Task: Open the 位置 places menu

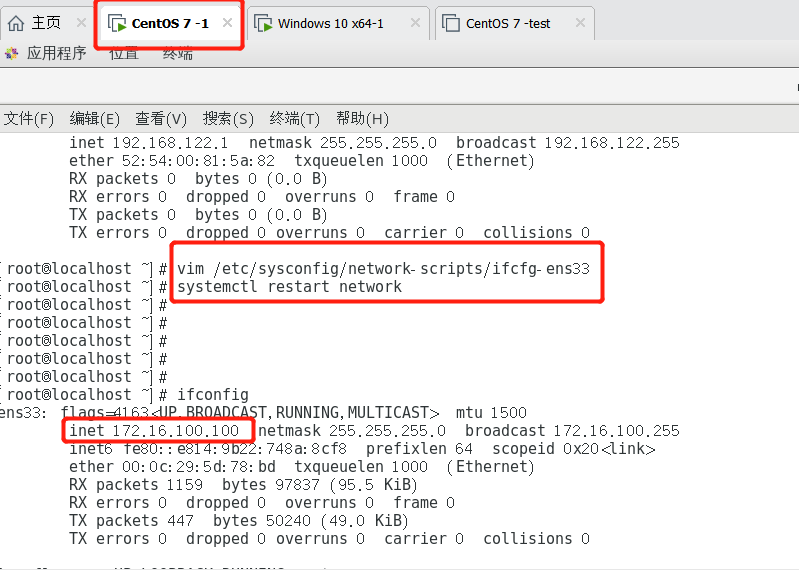Action: pyautogui.click(x=124, y=53)
